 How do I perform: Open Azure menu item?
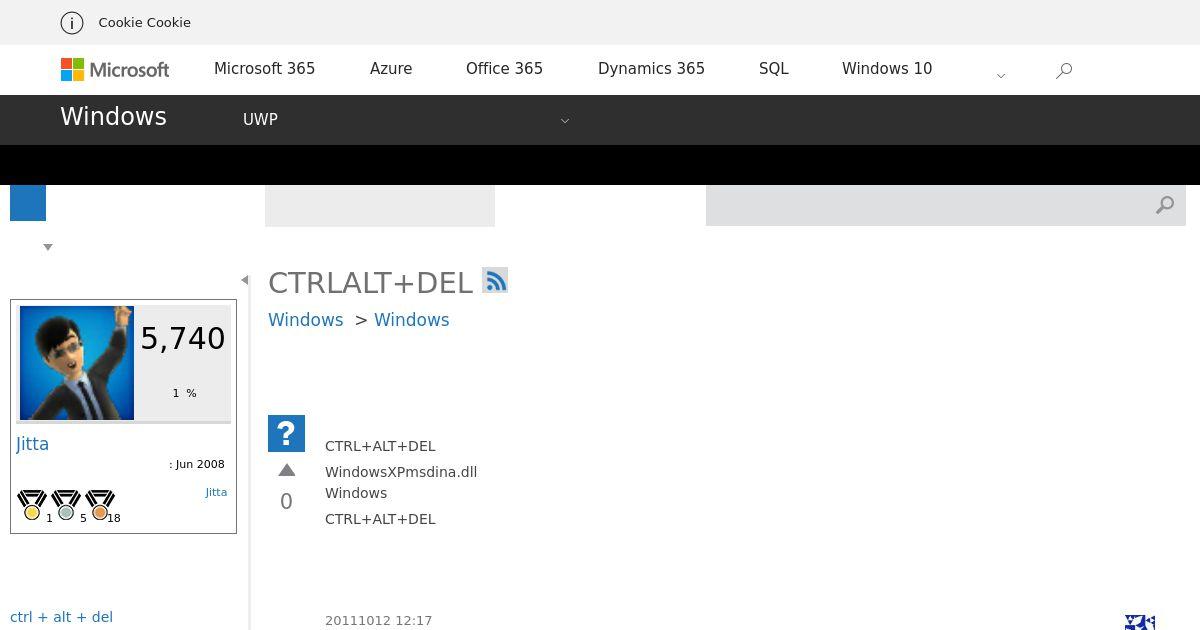click(x=391, y=69)
